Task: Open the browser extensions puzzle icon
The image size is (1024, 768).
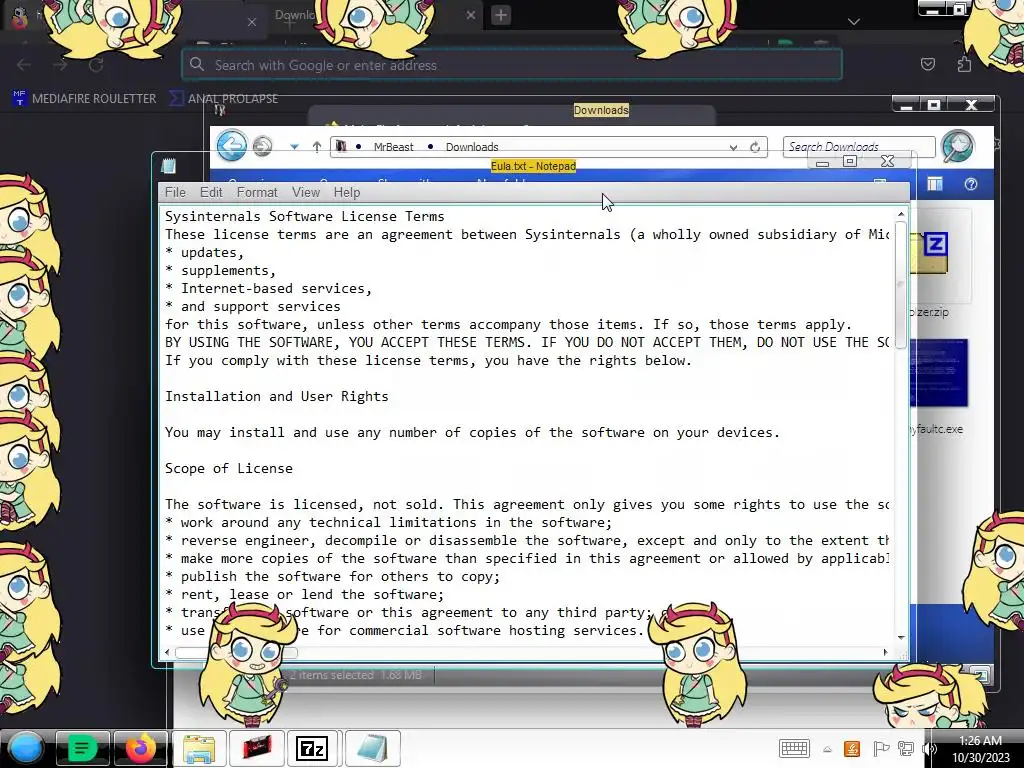Action: (x=964, y=64)
